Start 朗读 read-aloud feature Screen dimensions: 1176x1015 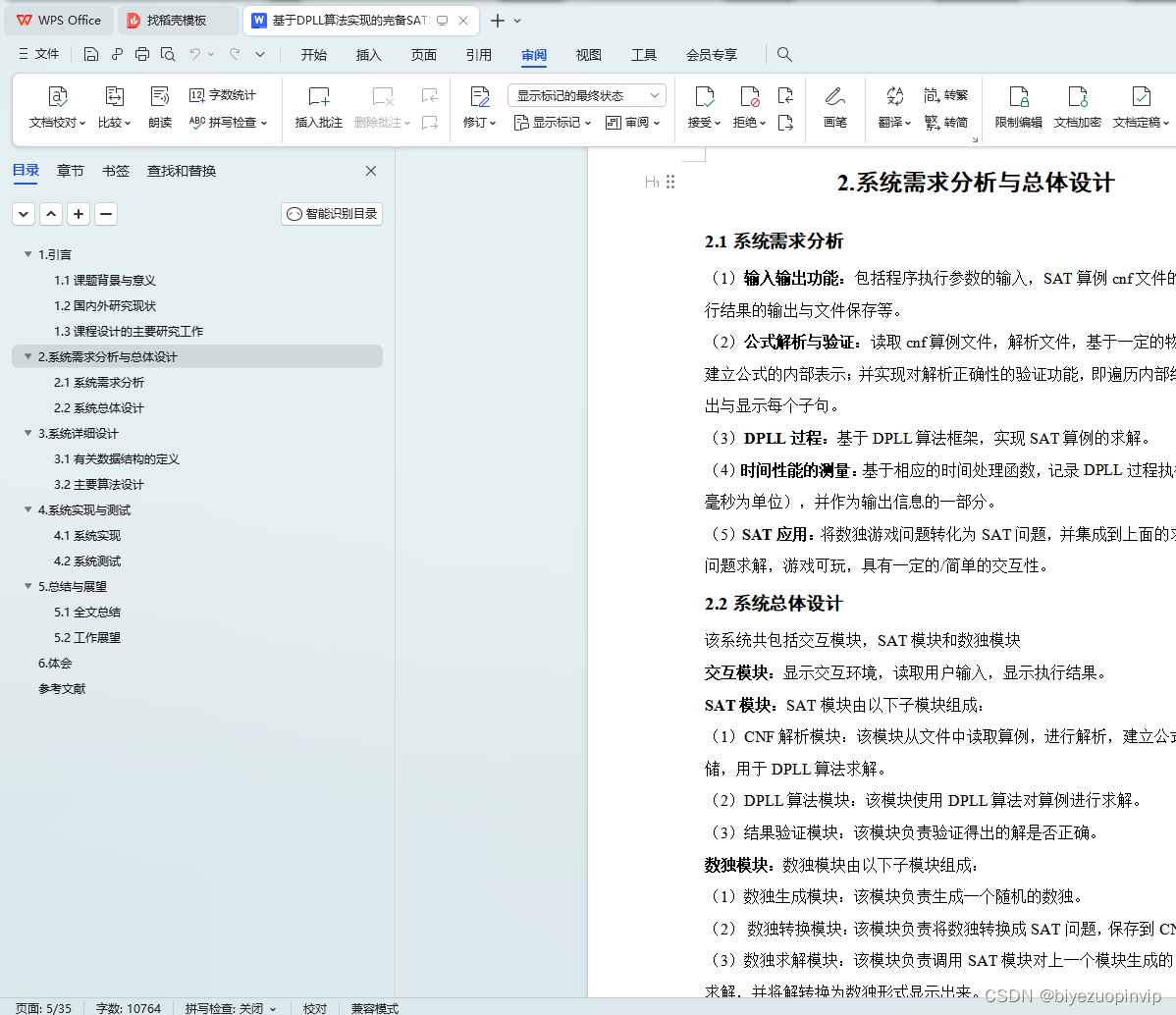point(159,108)
